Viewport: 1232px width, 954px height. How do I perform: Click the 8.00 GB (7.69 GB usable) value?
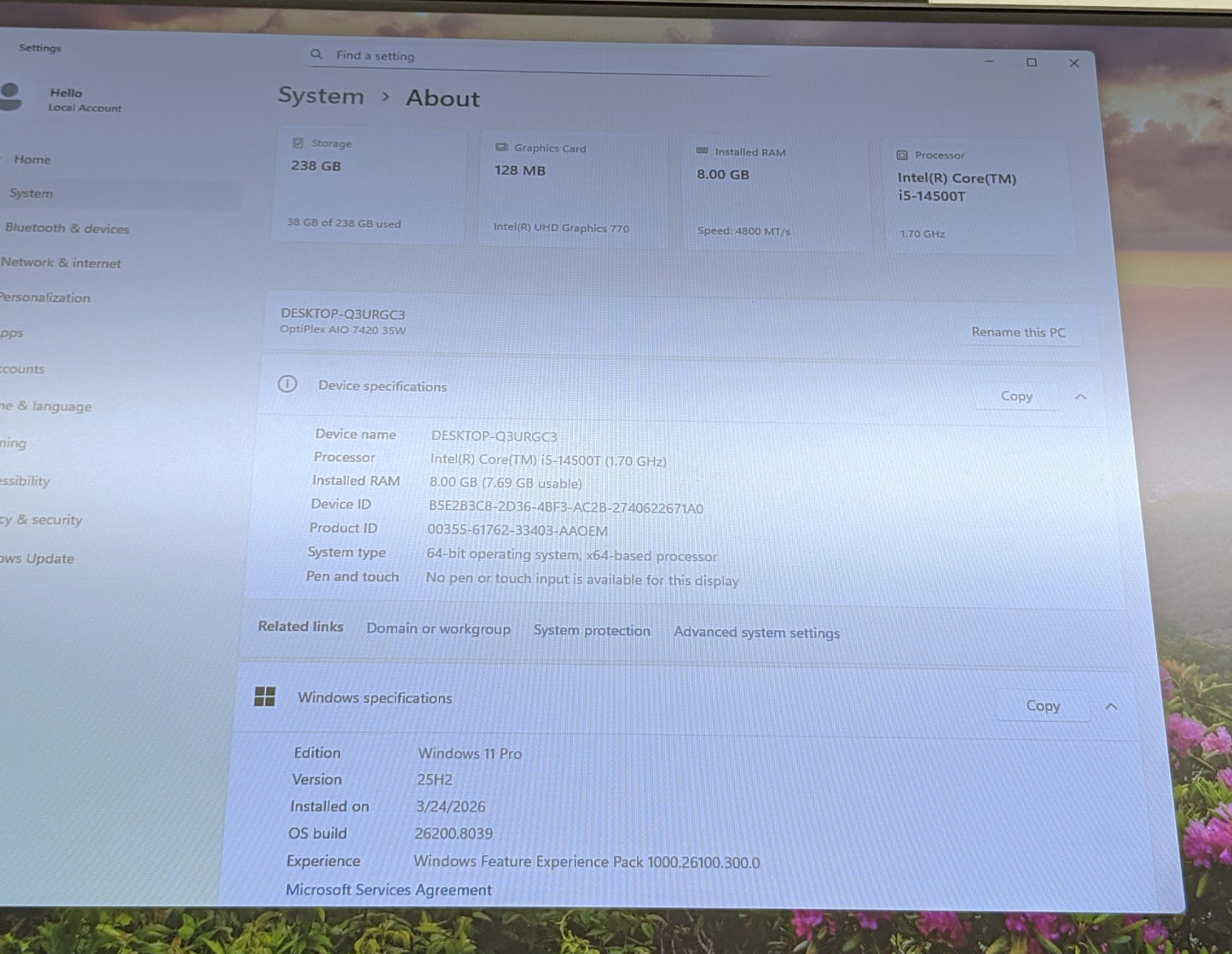(x=506, y=483)
